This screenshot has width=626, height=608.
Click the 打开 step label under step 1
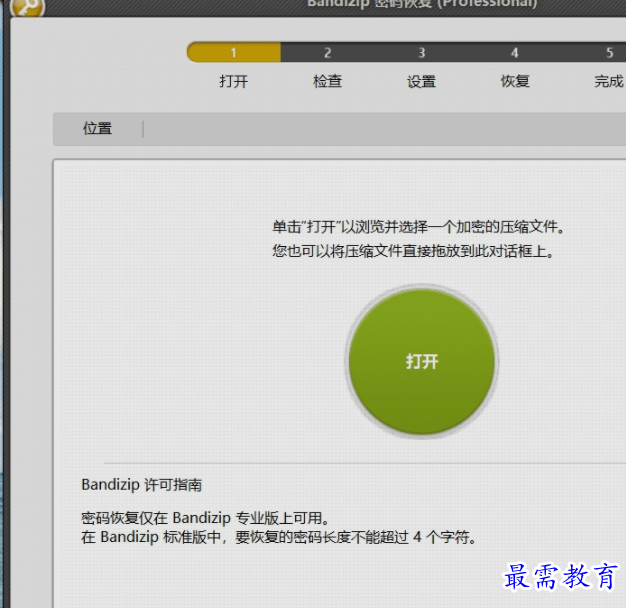point(234,82)
